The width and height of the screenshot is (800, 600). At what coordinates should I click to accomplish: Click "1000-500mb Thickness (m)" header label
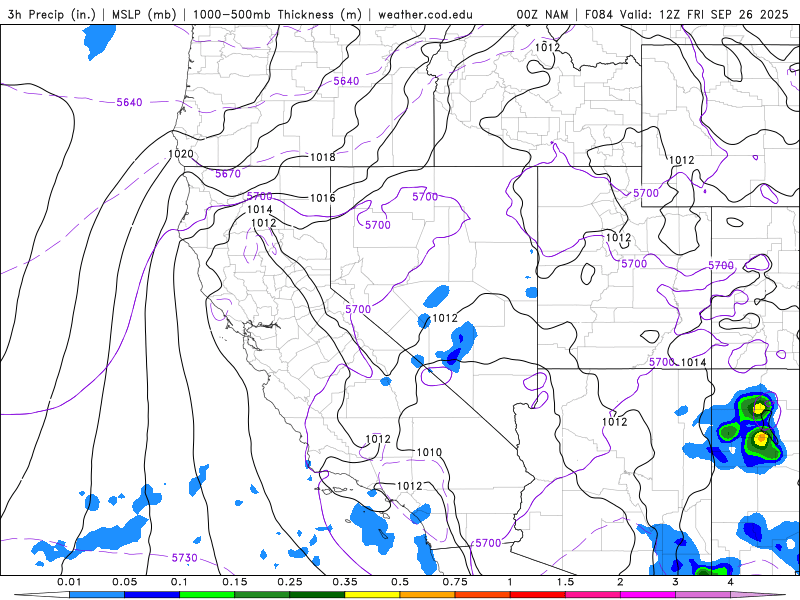(x=278, y=14)
